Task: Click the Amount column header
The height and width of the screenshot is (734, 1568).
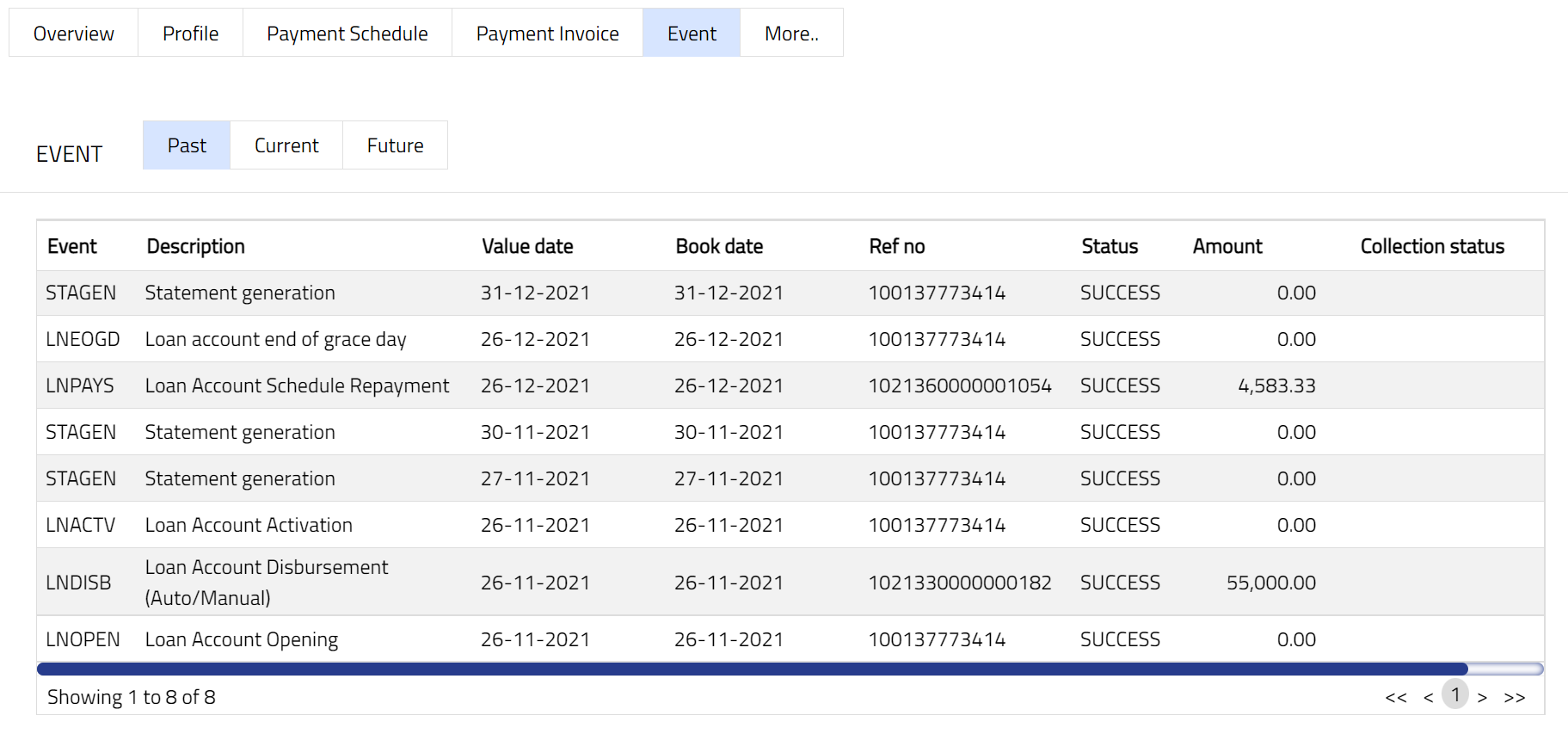Action: pyautogui.click(x=1227, y=247)
